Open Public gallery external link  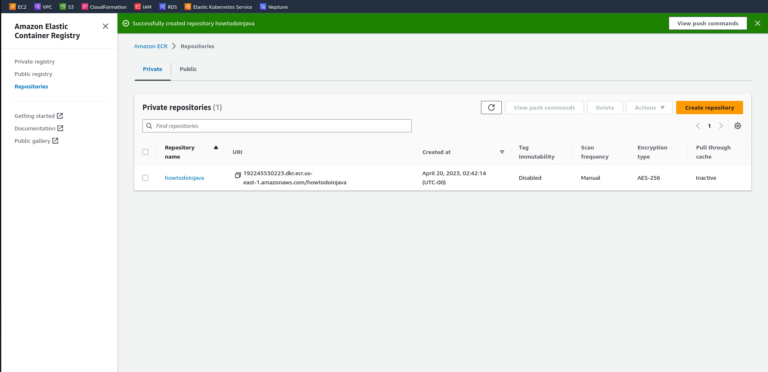point(36,141)
